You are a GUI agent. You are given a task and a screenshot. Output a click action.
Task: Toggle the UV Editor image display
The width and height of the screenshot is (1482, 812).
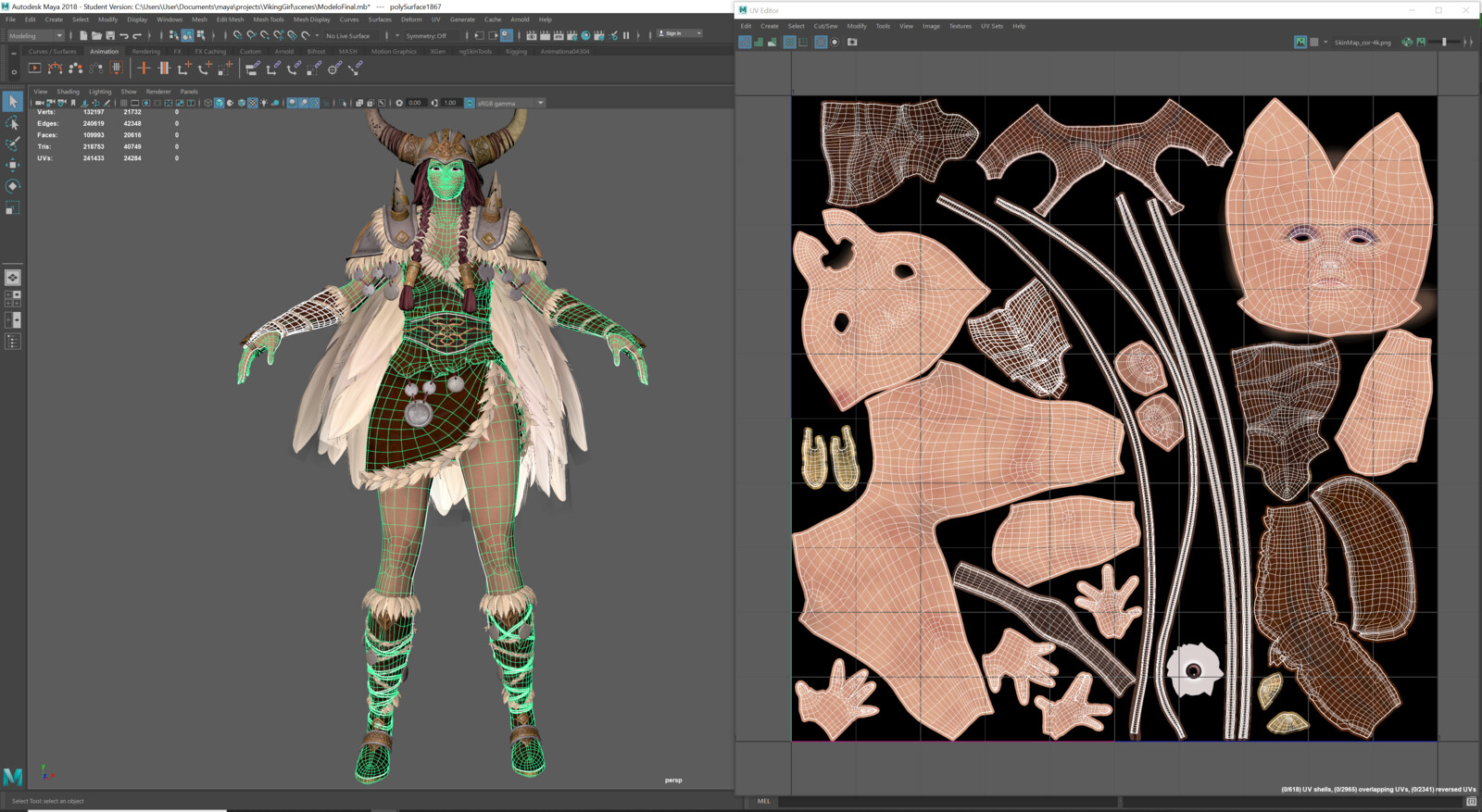tap(1300, 42)
